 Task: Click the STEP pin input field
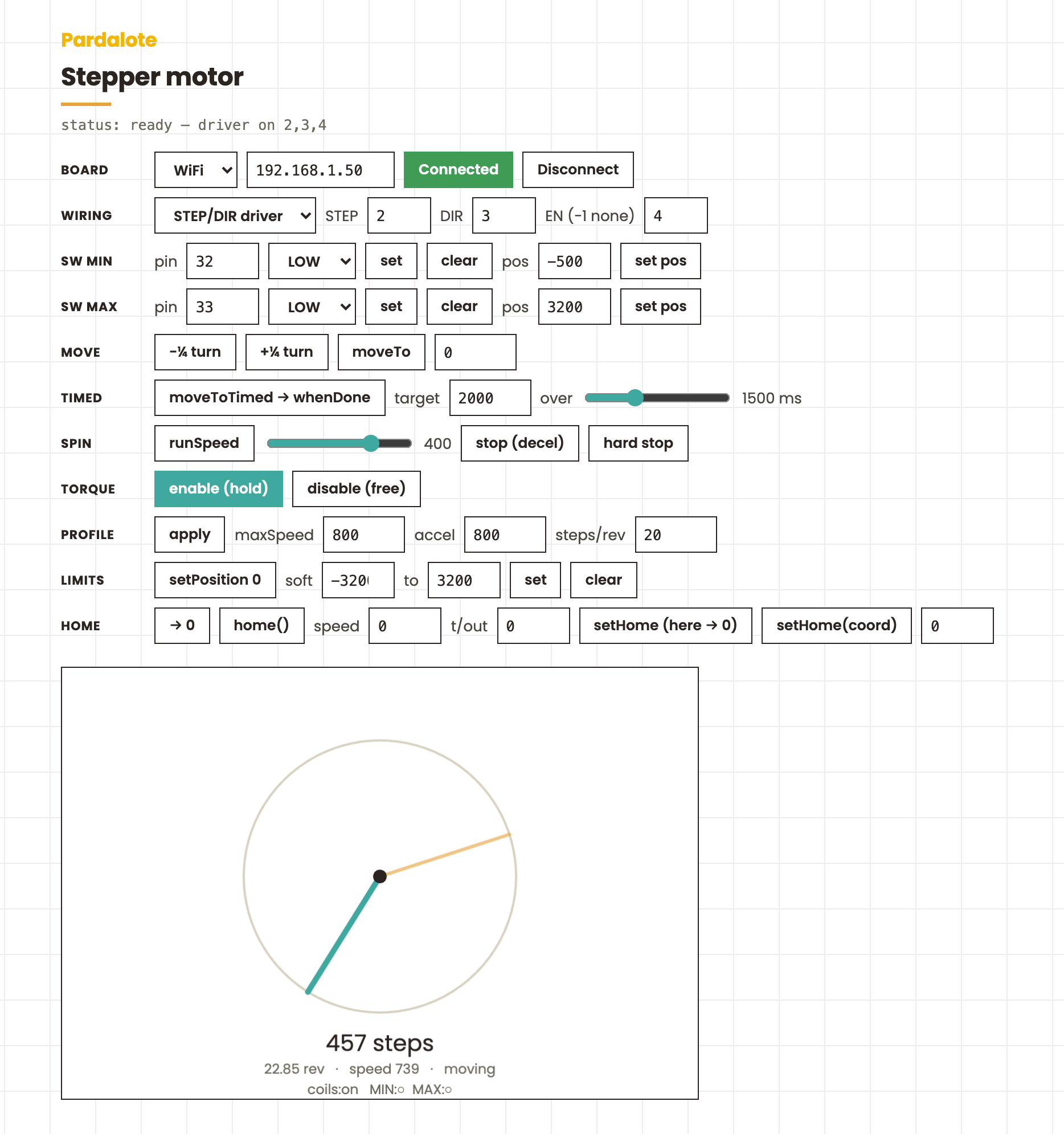click(399, 215)
